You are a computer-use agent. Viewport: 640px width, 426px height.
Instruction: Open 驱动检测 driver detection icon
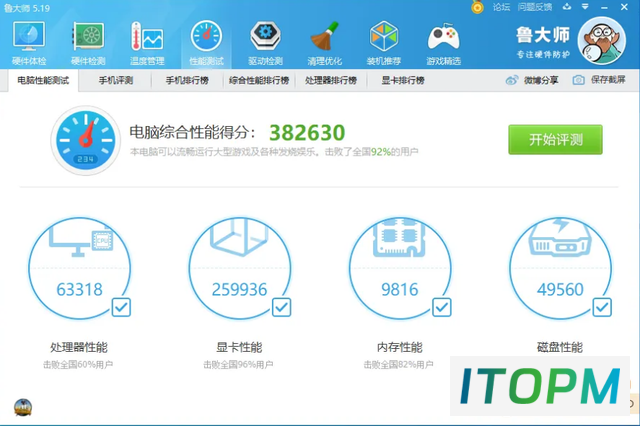point(265,37)
